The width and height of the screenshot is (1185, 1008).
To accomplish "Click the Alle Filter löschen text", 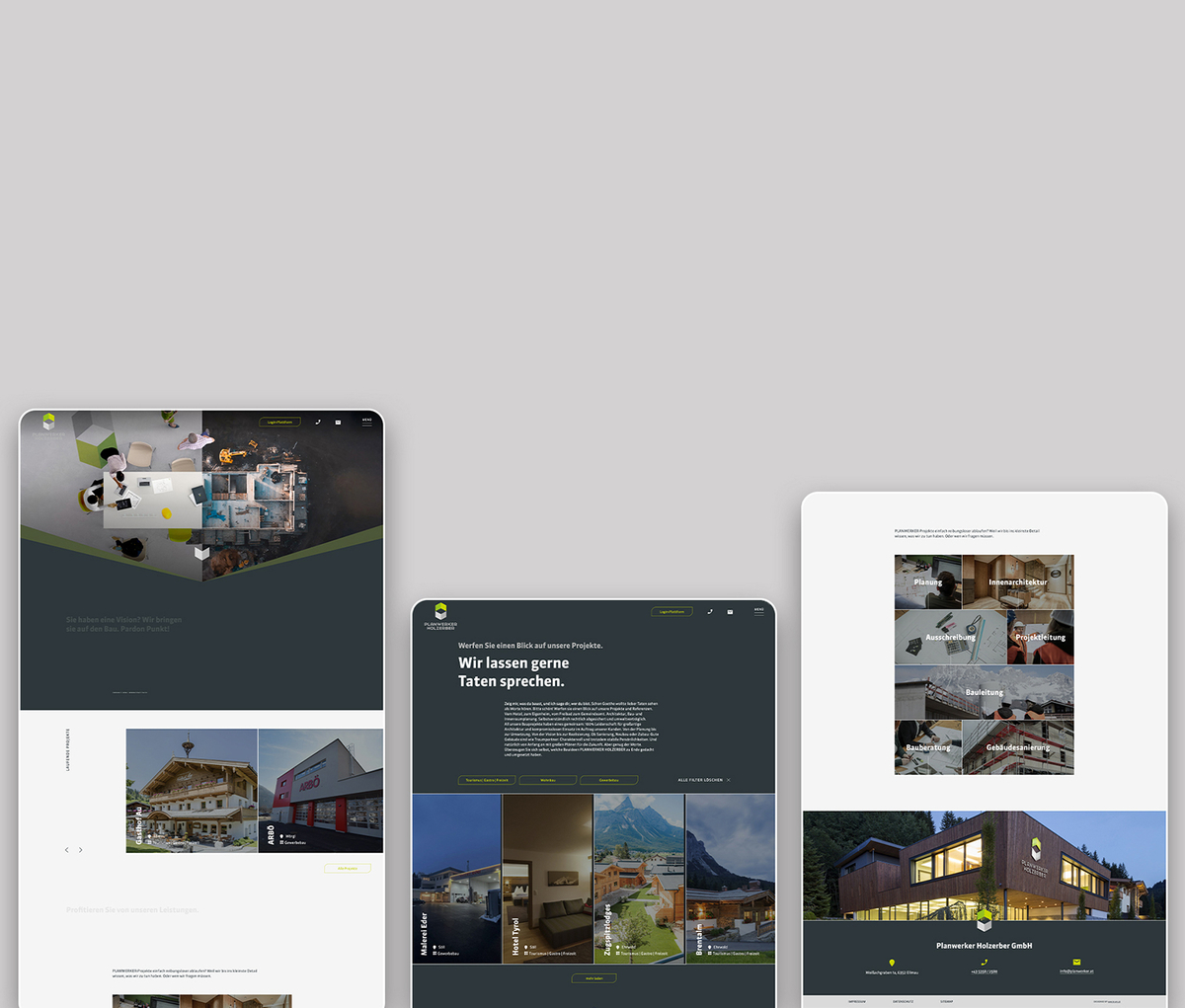I will point(700,780).
